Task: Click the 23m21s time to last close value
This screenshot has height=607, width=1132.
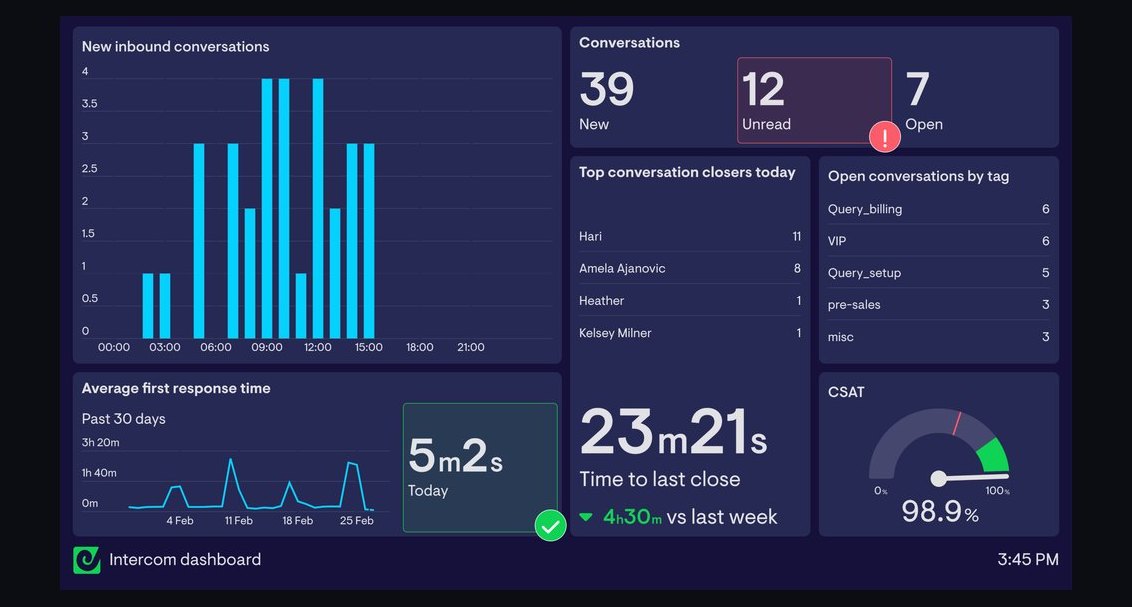Action: 673,432
